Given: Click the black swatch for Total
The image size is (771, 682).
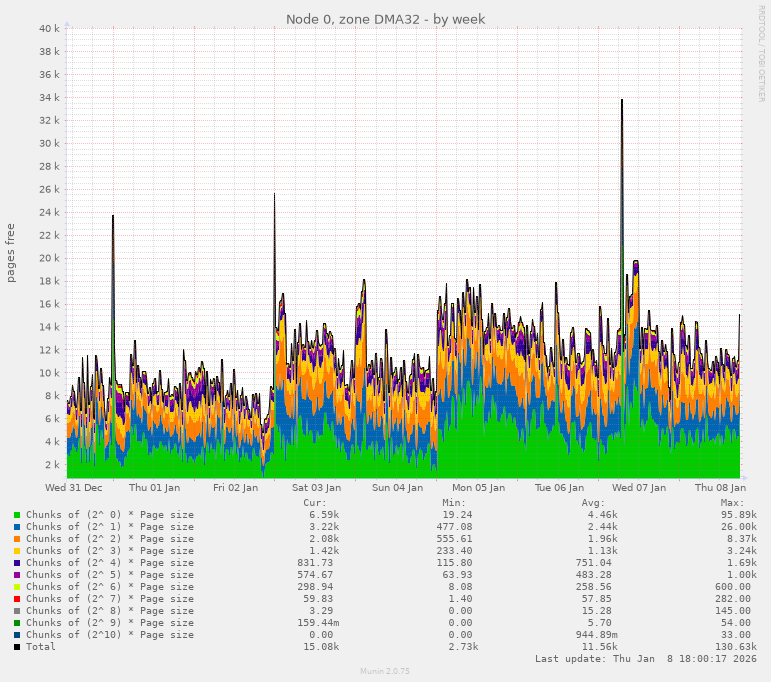Looking at the screenshot, I should 17,647.
